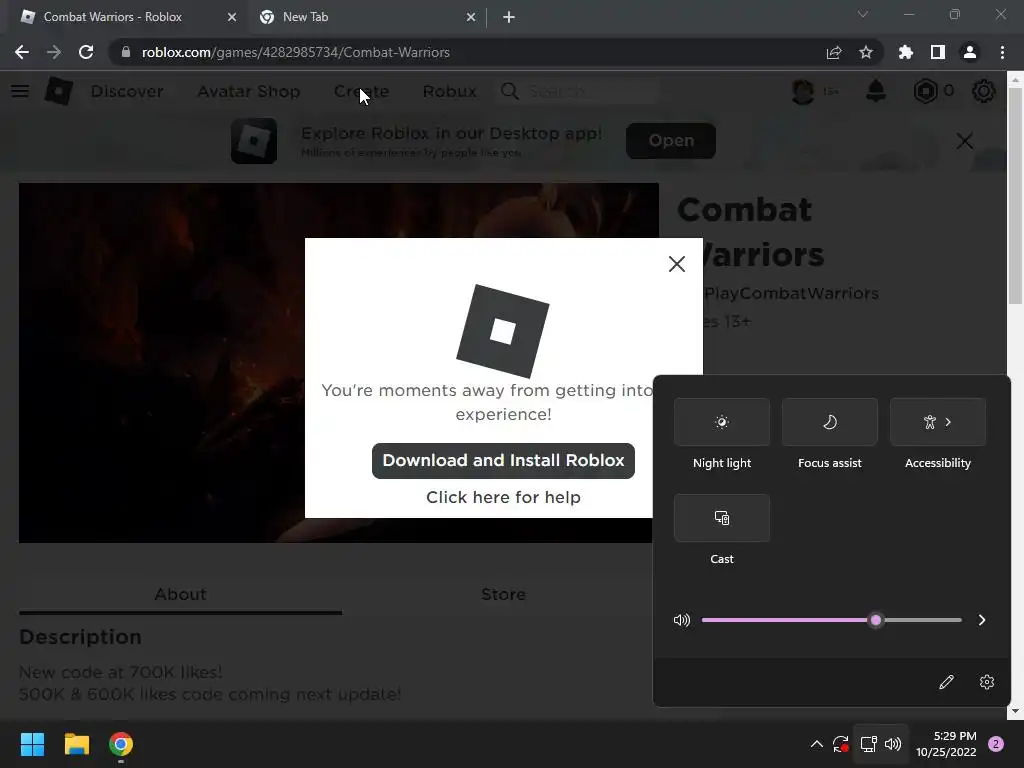Switch to the About tab

(x=180, y=594)
